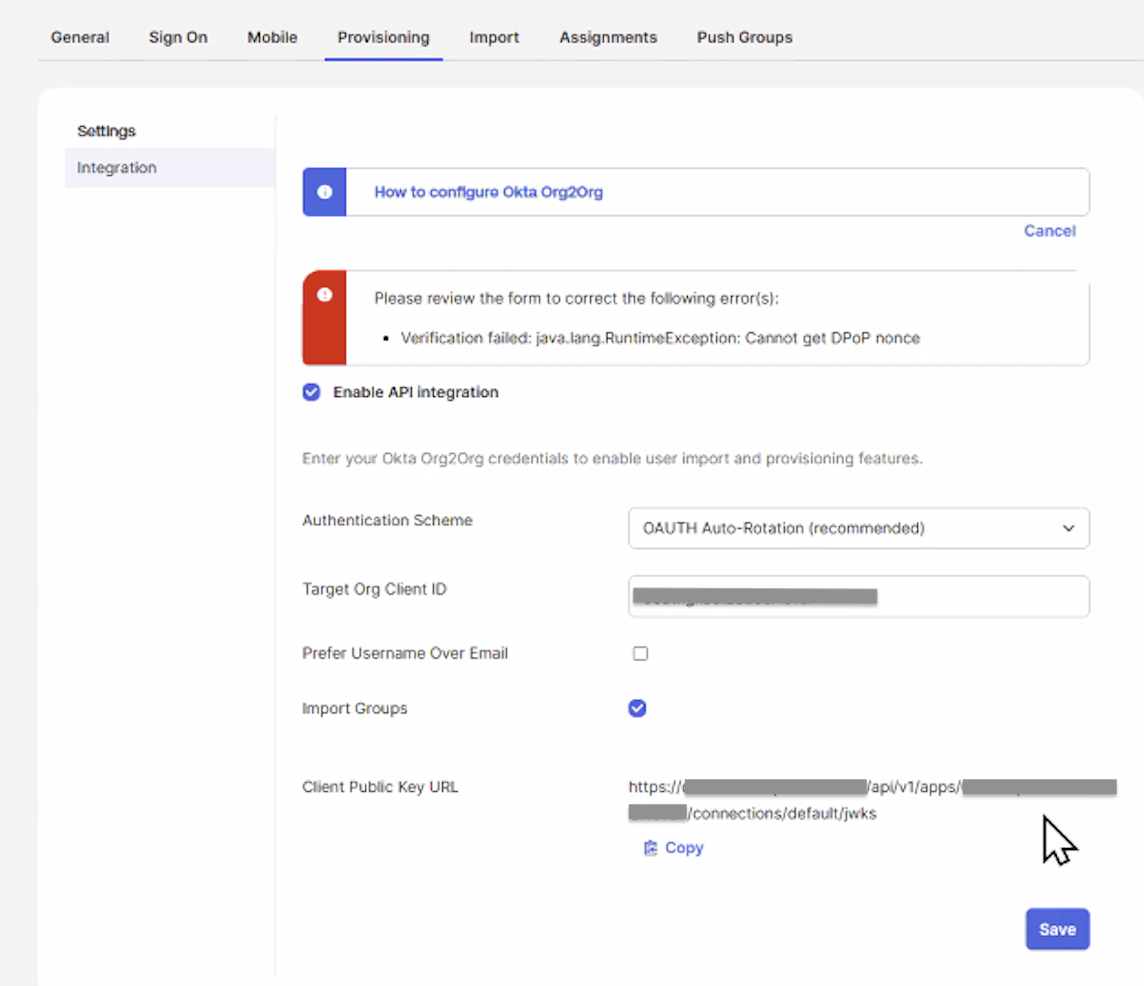
Task: Click the Save button
Action: [x=1057, y=929]
